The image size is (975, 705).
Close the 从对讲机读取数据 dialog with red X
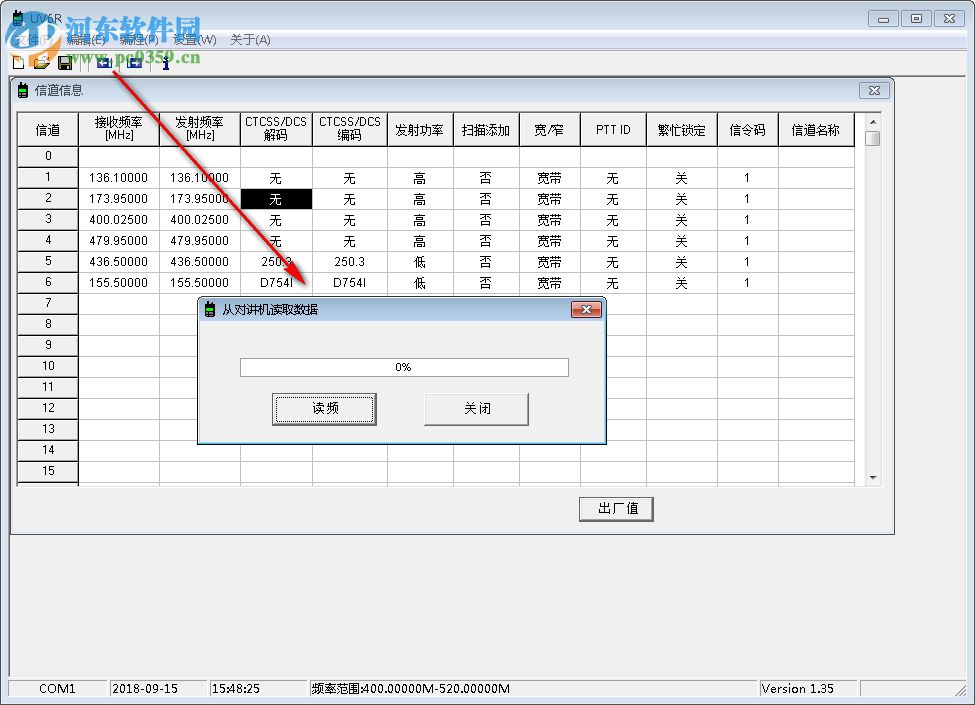point(586,309)
